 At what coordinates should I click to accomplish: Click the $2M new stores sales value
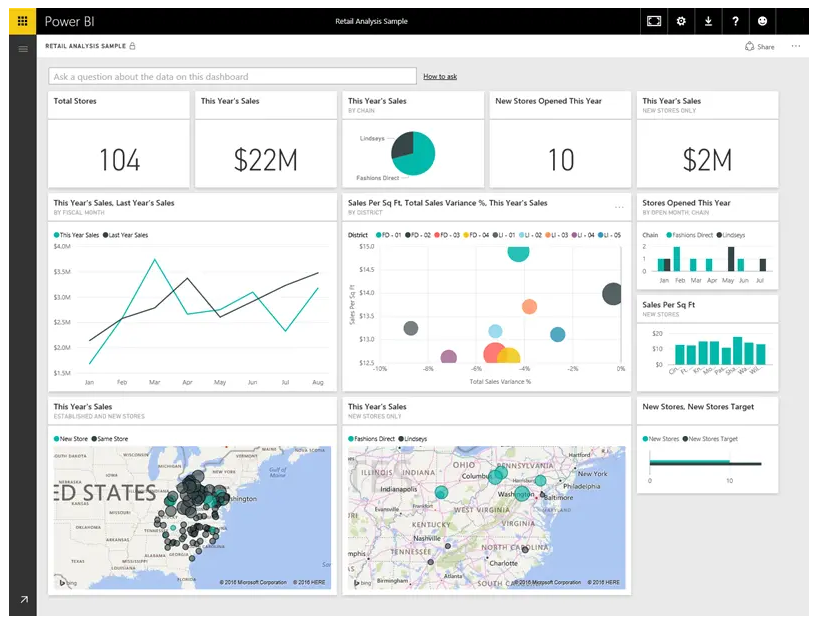[x=707, y=160]
